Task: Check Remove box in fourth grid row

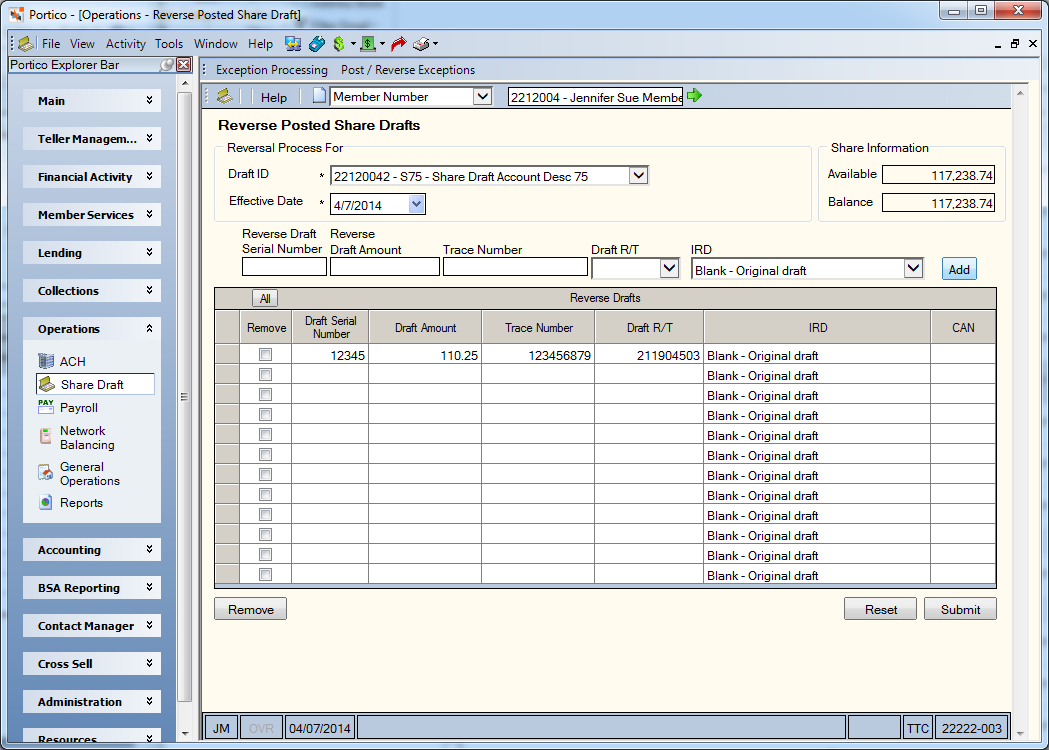Action: tap(266, 415)
